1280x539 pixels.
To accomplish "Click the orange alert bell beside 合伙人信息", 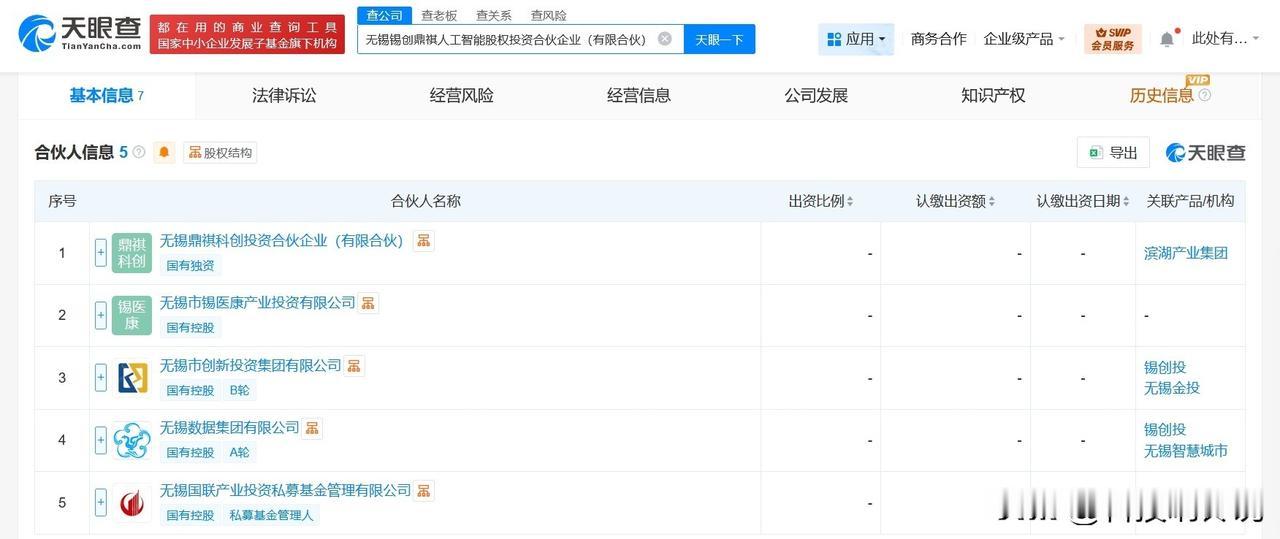I will tap(165, 152).
